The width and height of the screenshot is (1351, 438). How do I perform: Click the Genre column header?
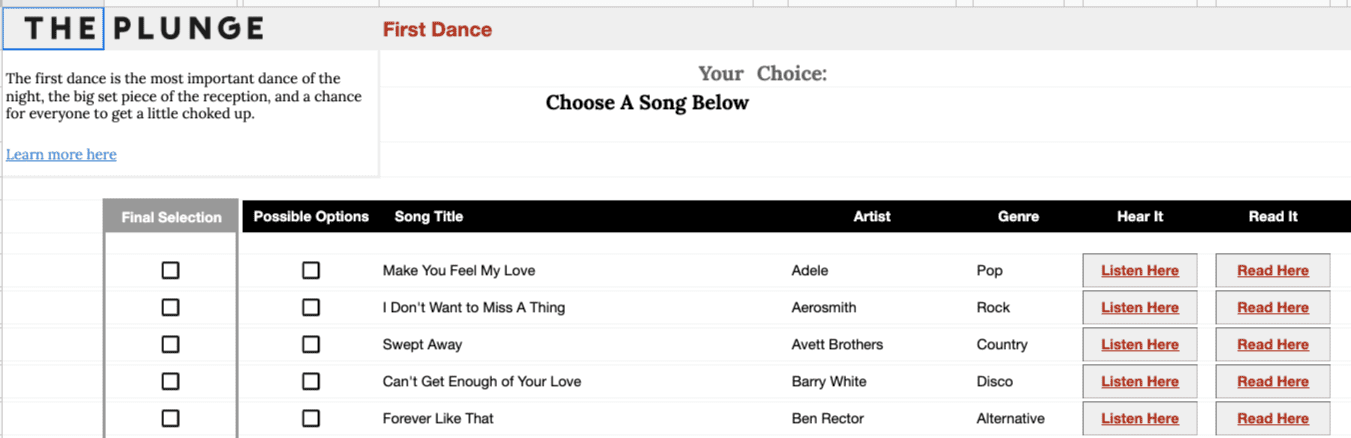point(1018,216)
